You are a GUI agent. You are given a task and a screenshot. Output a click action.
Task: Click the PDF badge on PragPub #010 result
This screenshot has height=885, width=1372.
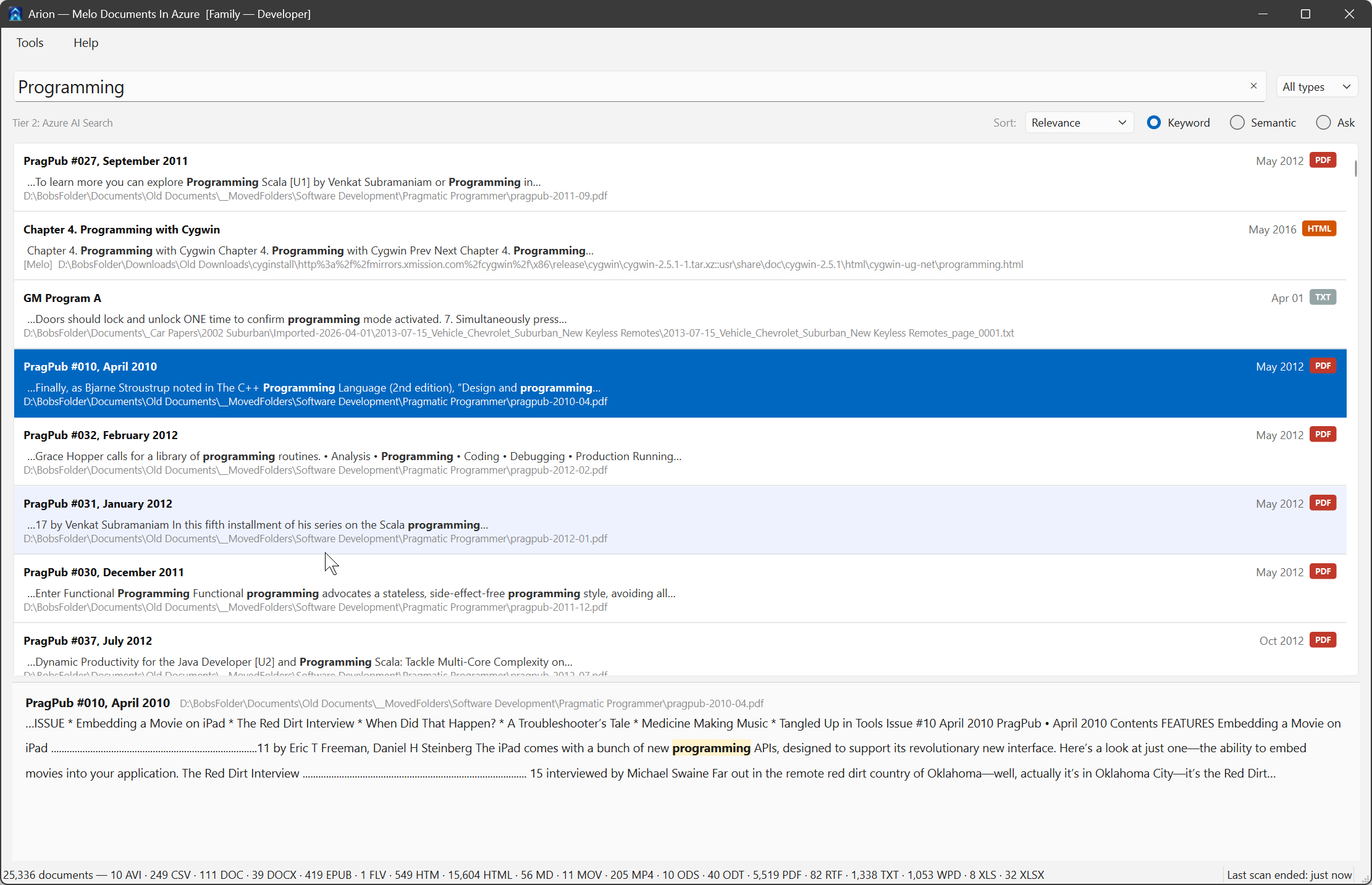(1323, 366)
